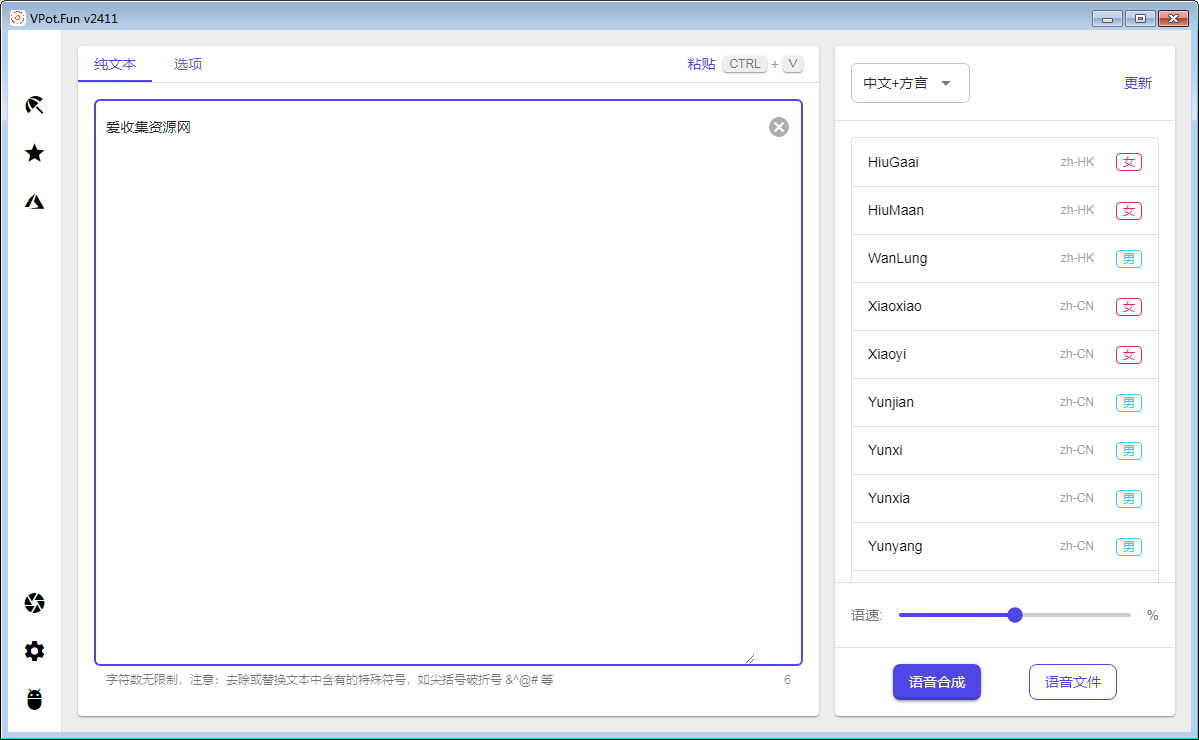Select the Yunyang voice
This screenshot has height=740, width=1199.
pos(1005,547)
